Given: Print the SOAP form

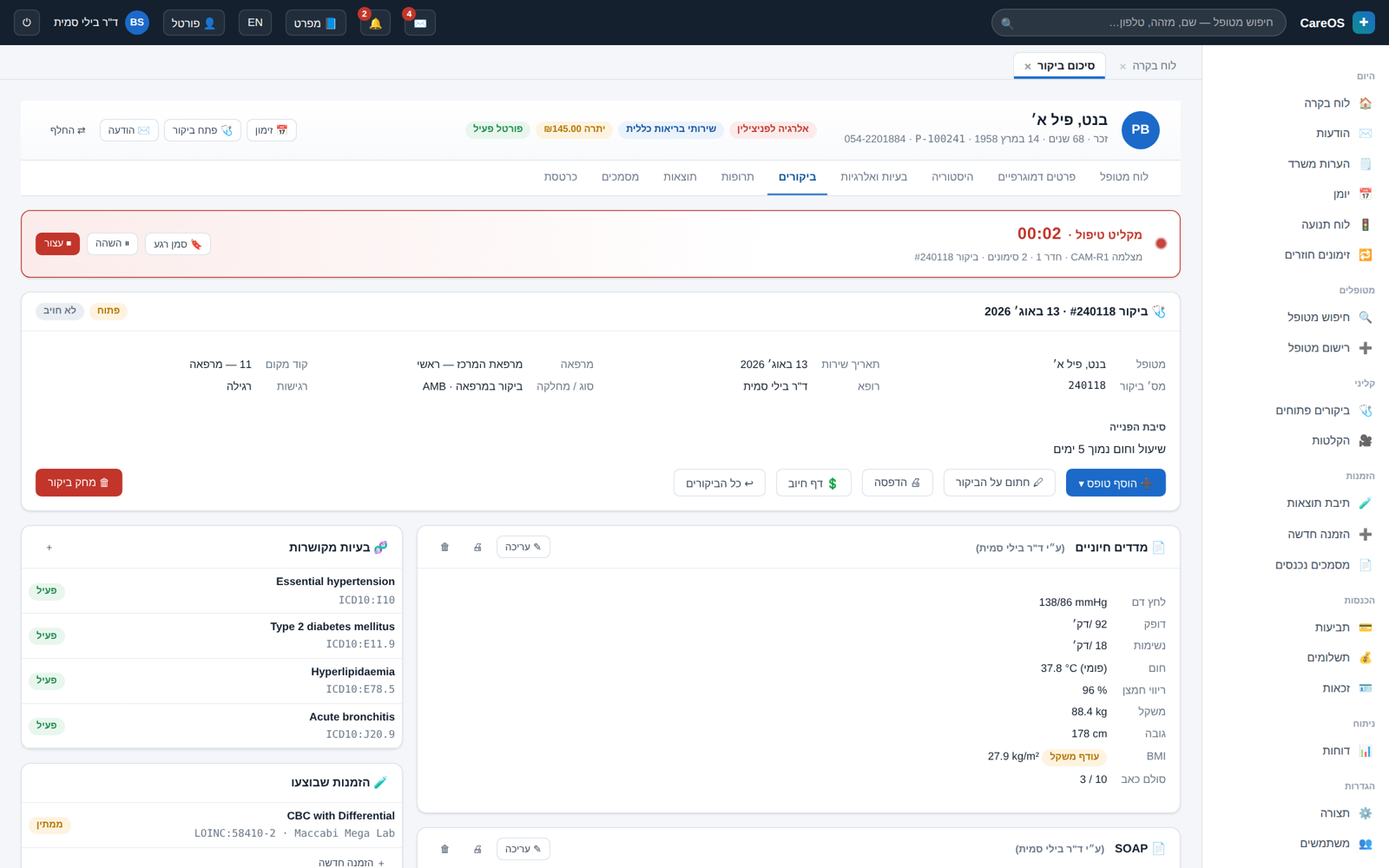Looking at the screenshot, I should pyautogui.click(x=477, y=849).
